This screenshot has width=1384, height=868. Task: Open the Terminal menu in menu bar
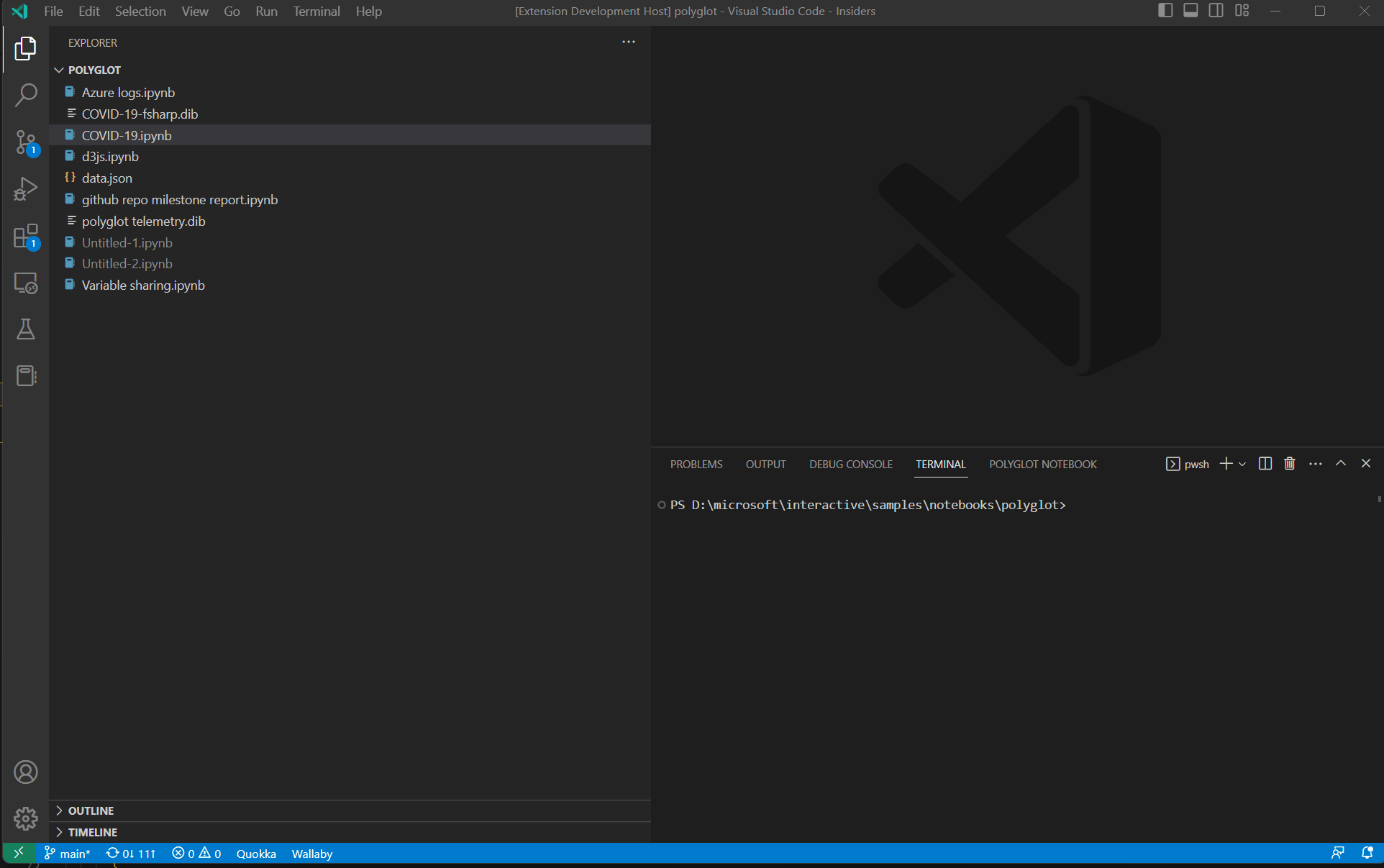coord(316,12)
